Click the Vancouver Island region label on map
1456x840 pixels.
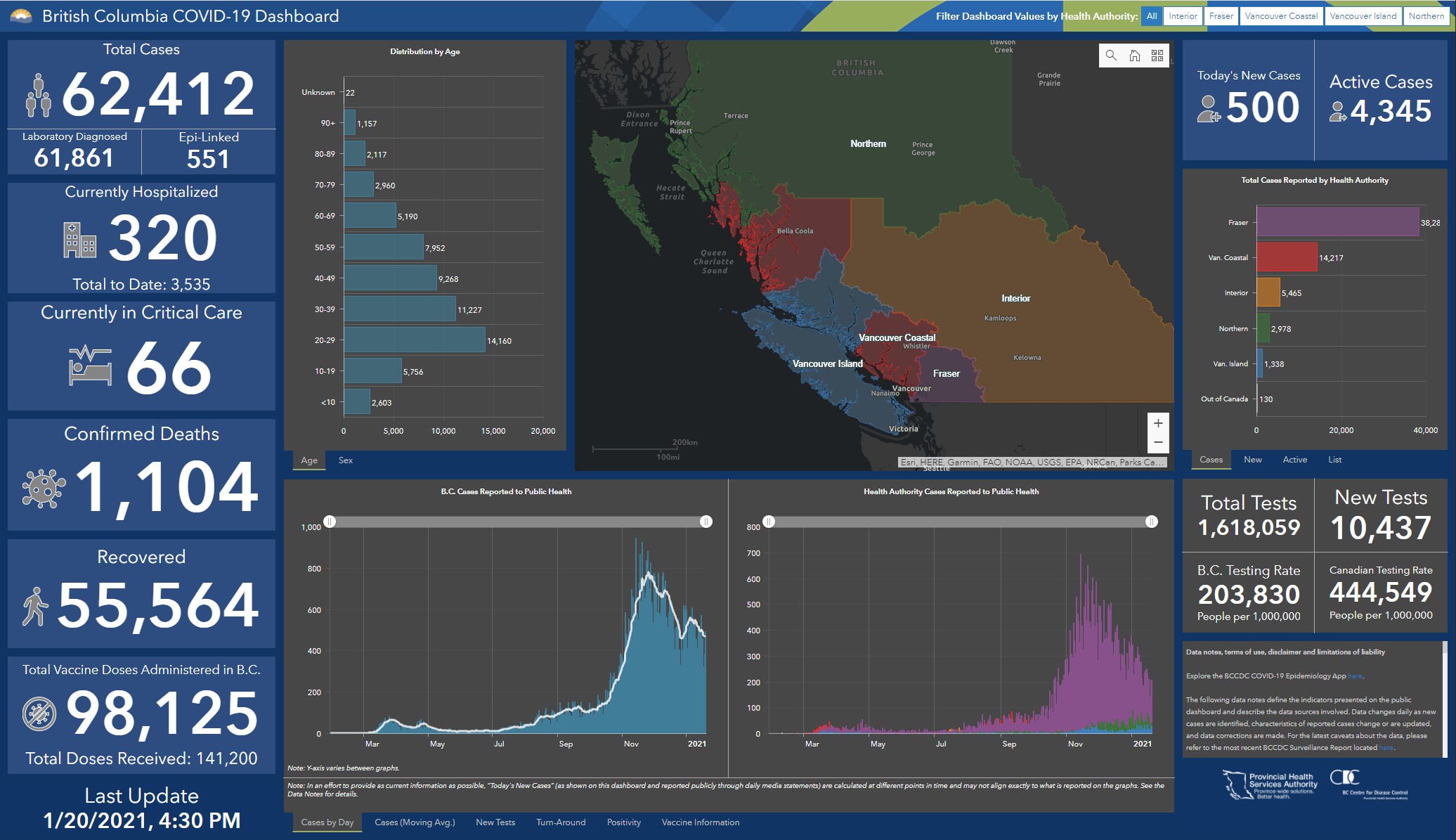(x=827, y=363)
